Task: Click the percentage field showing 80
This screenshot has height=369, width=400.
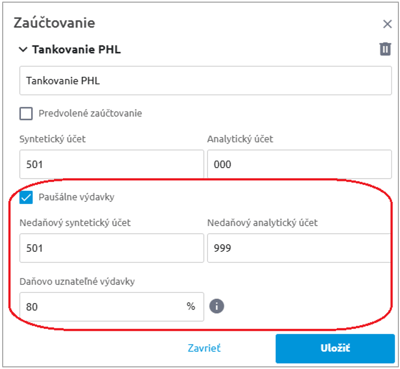Action: [x=111, y=307]
